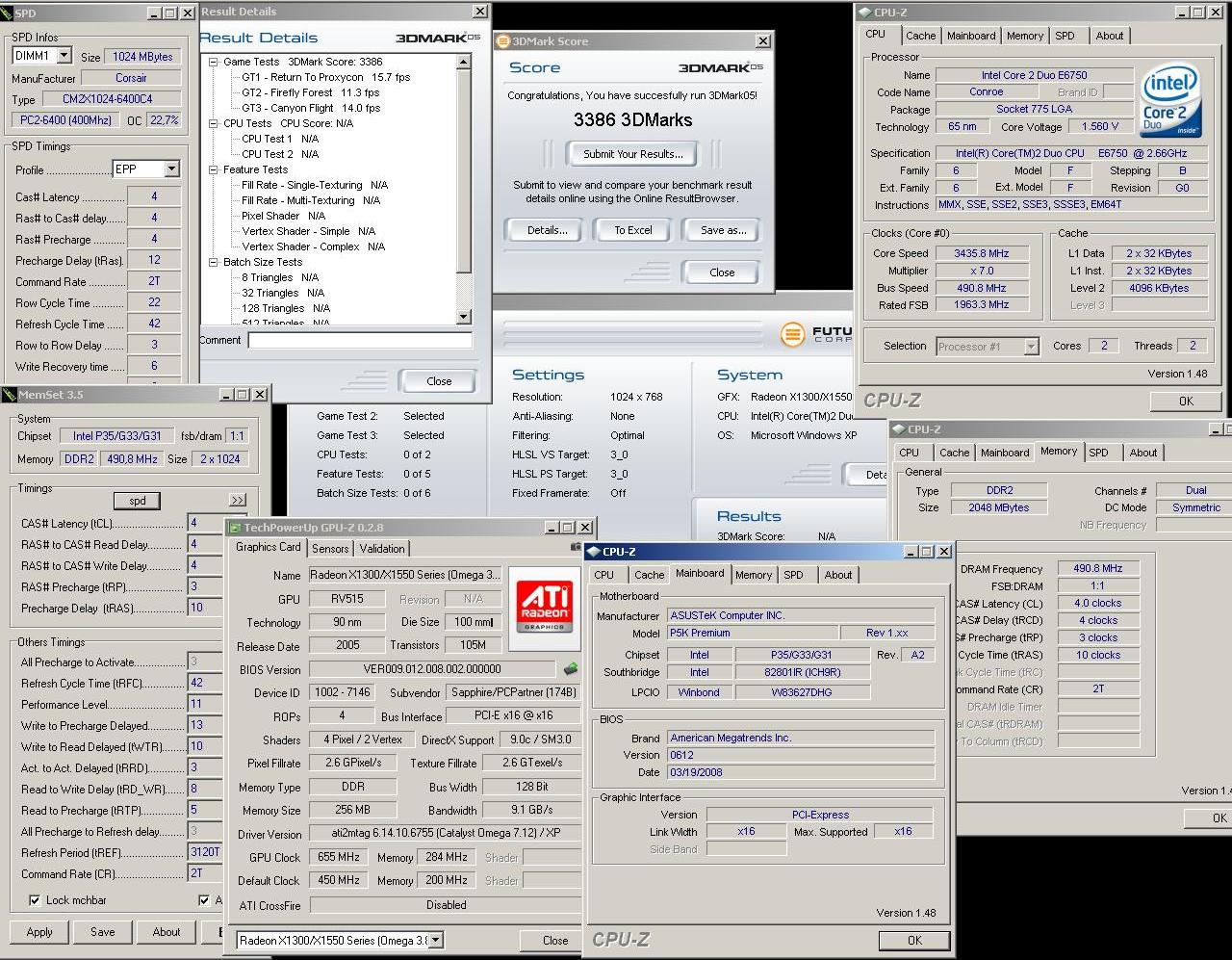Collapse the Batch Size Tests tree node
This screenshot has width=1232, height=960.
coord(214,262)
